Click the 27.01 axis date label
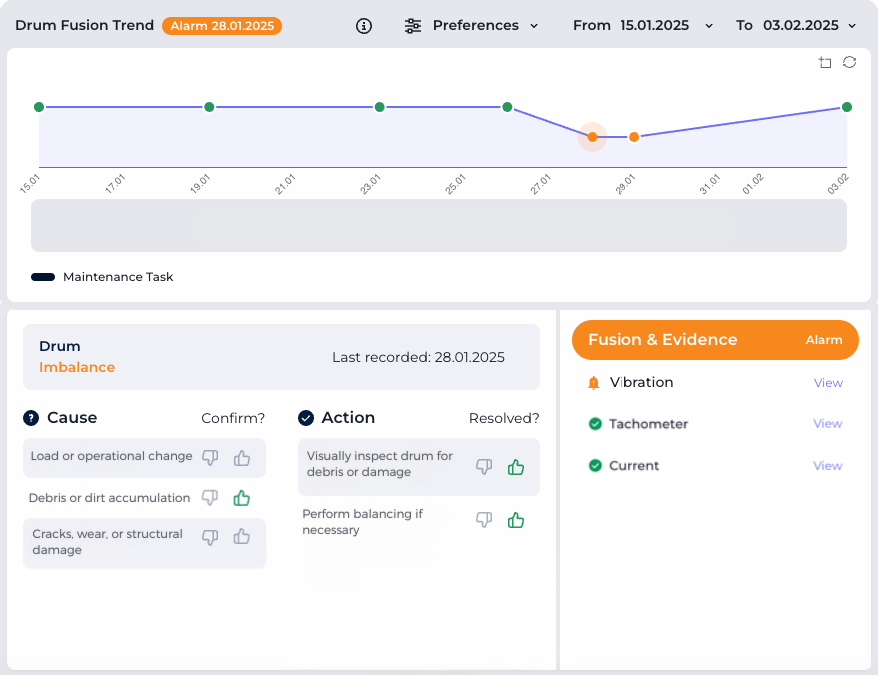This screenshot has width=878, height=675. pyautogui.click(x=540, y=184)
